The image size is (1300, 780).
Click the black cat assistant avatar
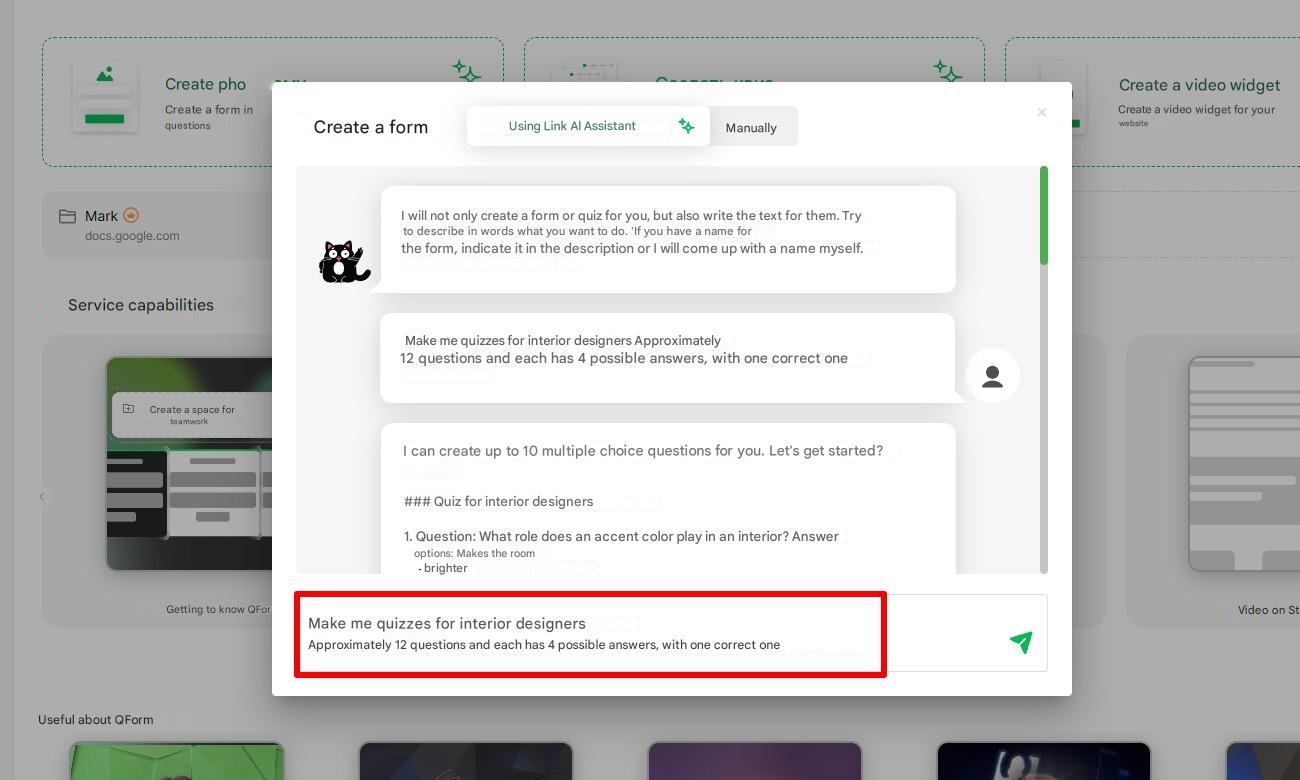coord(344,262)
